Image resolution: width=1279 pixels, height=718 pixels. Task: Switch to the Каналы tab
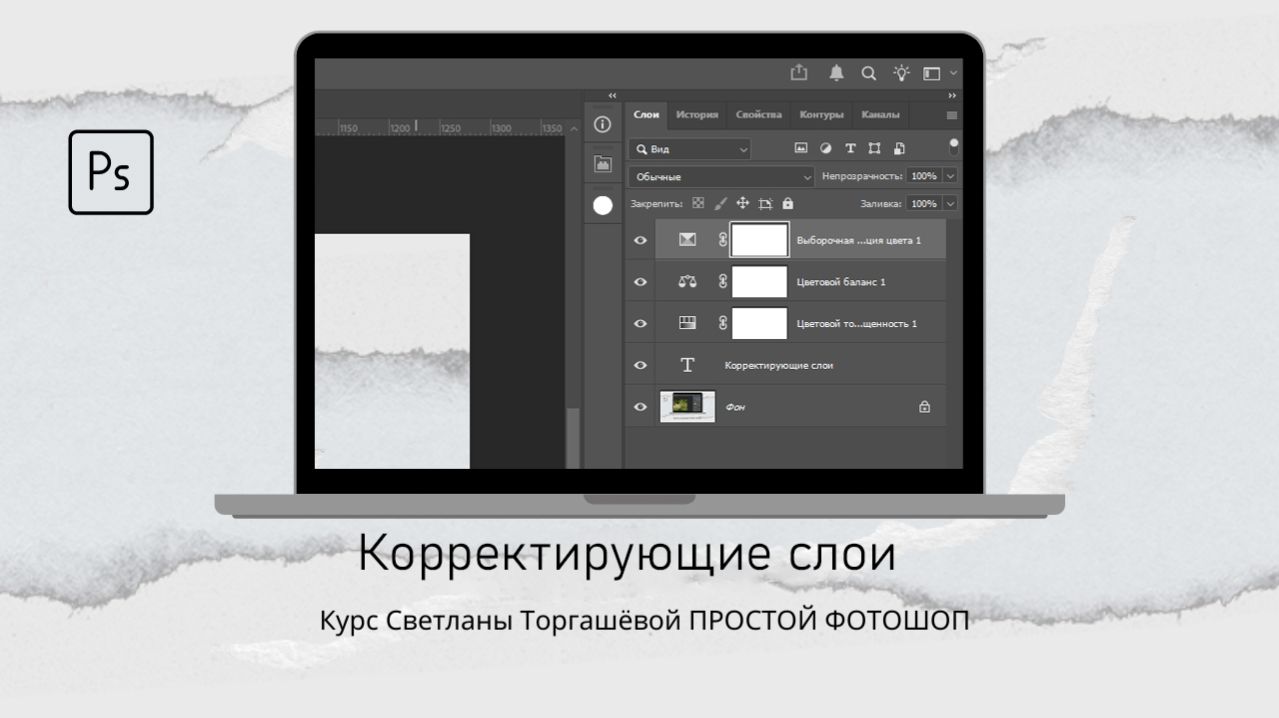(x=880, y=115)
